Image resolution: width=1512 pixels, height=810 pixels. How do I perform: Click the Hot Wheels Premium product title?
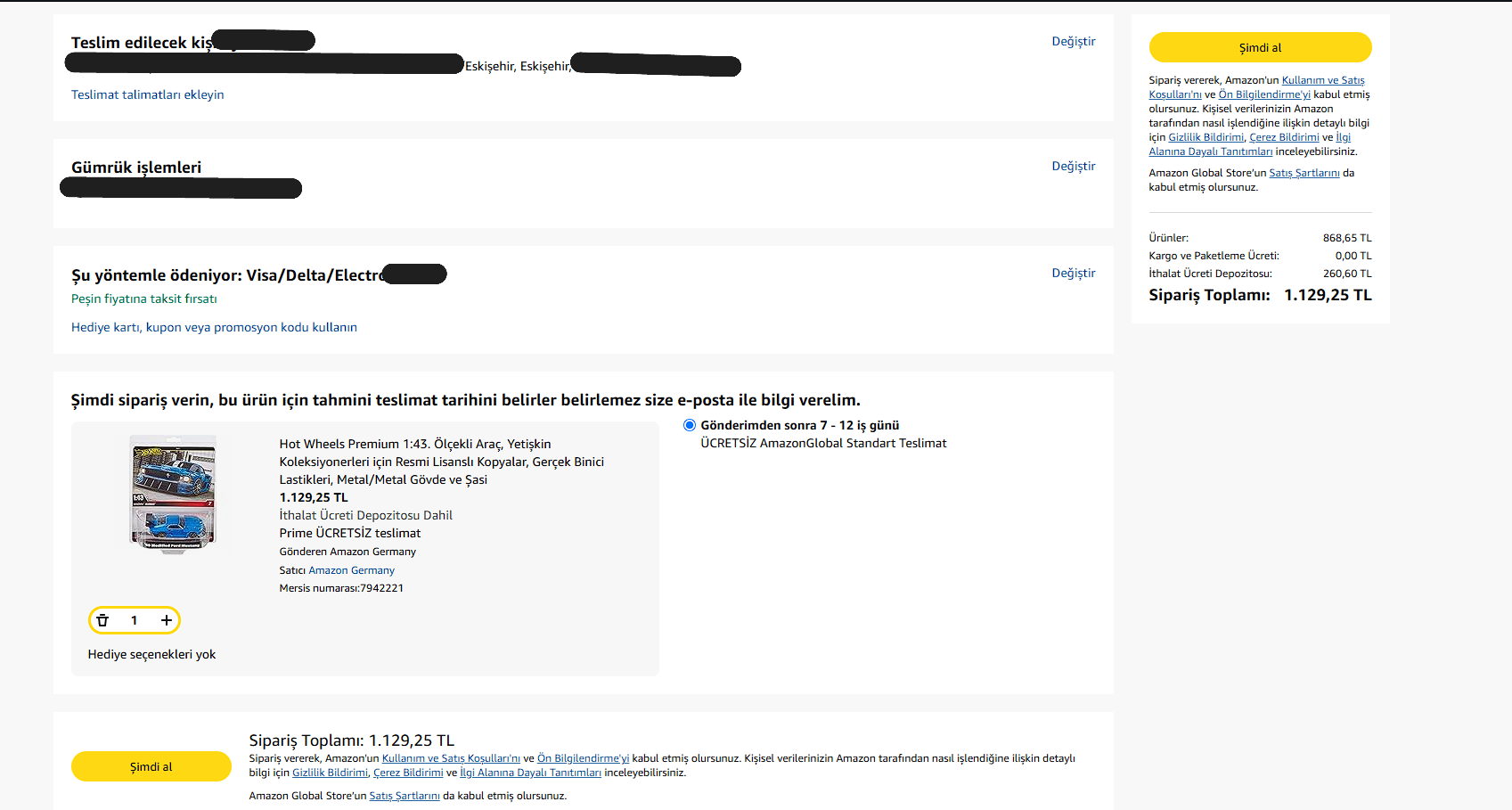(x=442, y=462)
